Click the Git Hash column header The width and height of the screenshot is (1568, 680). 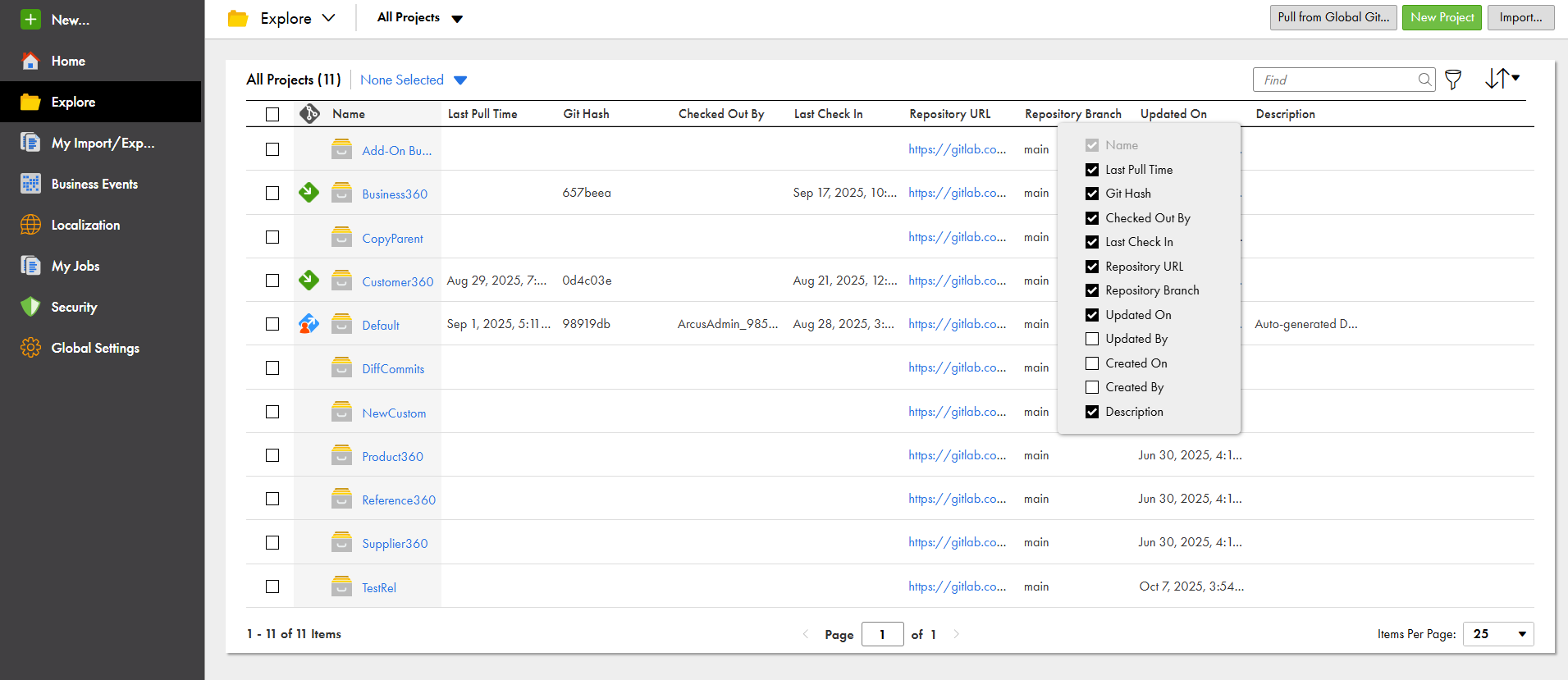click(x=586, y=114)
